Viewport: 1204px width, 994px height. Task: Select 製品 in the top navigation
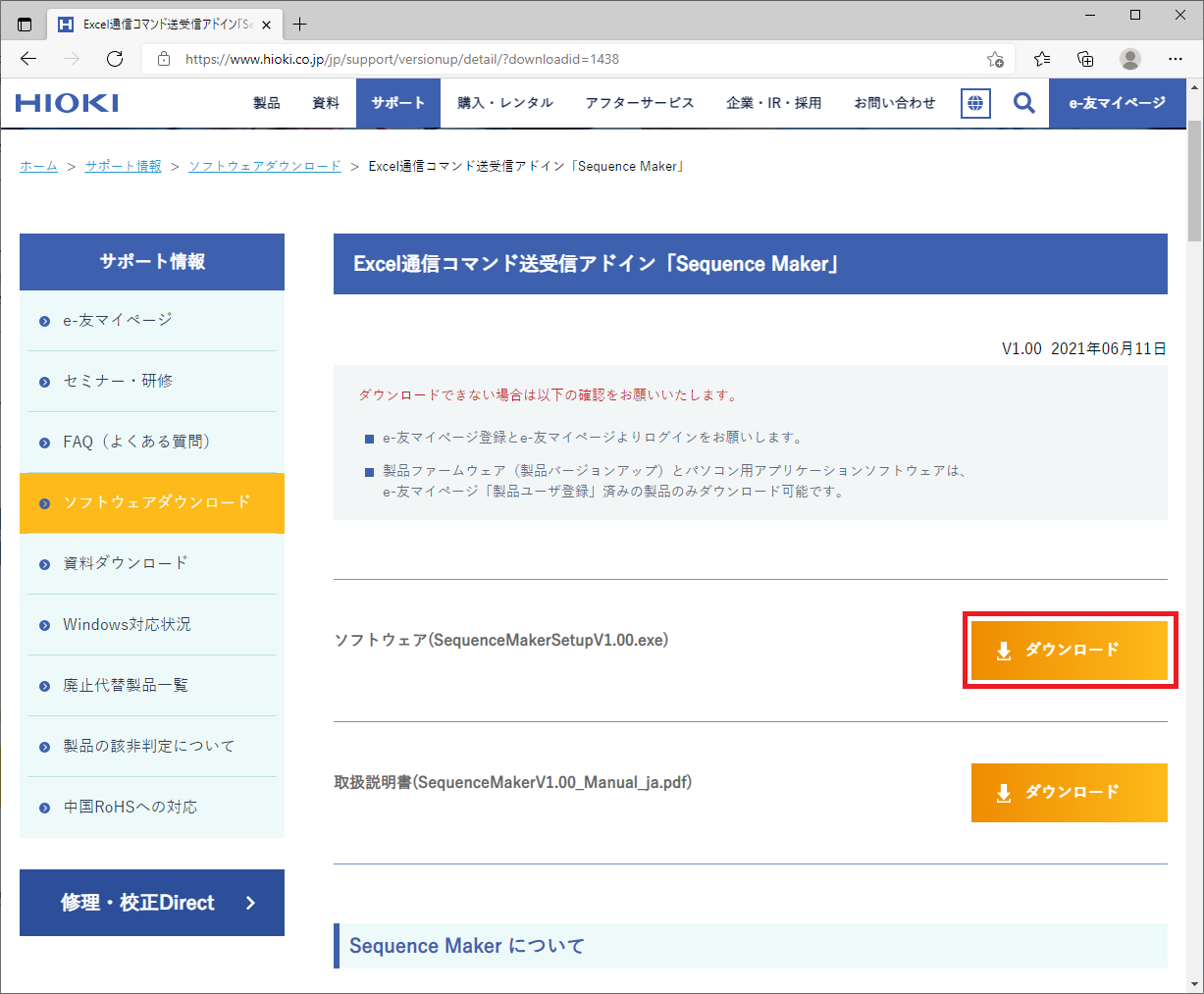click(x=265, y=102)
